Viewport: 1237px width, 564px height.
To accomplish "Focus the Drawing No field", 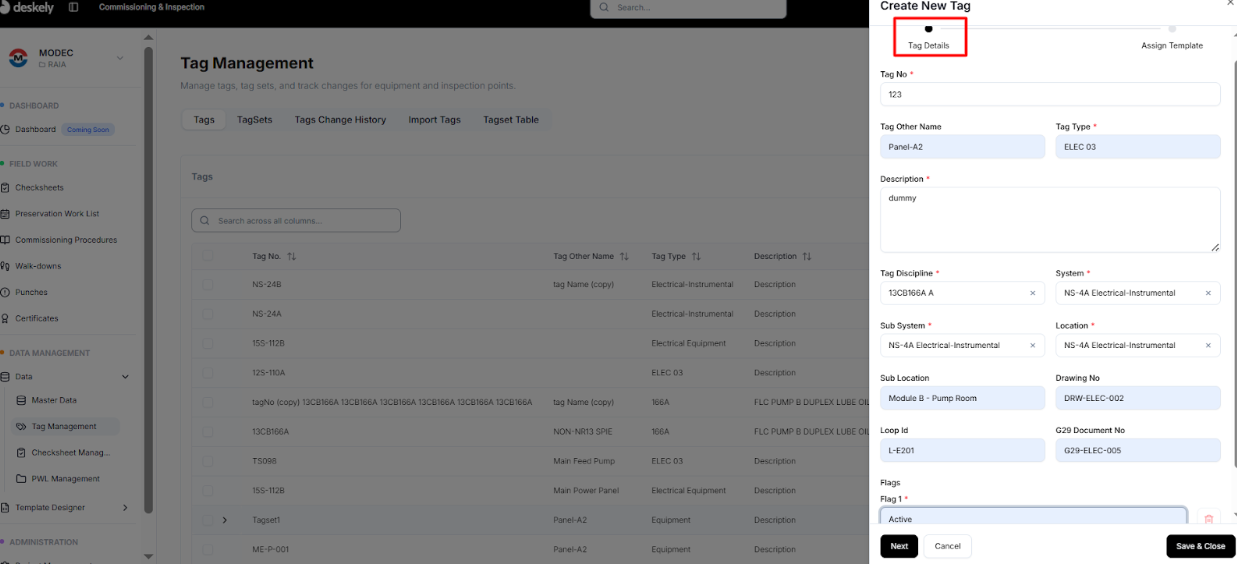I will click(1138, 398).
